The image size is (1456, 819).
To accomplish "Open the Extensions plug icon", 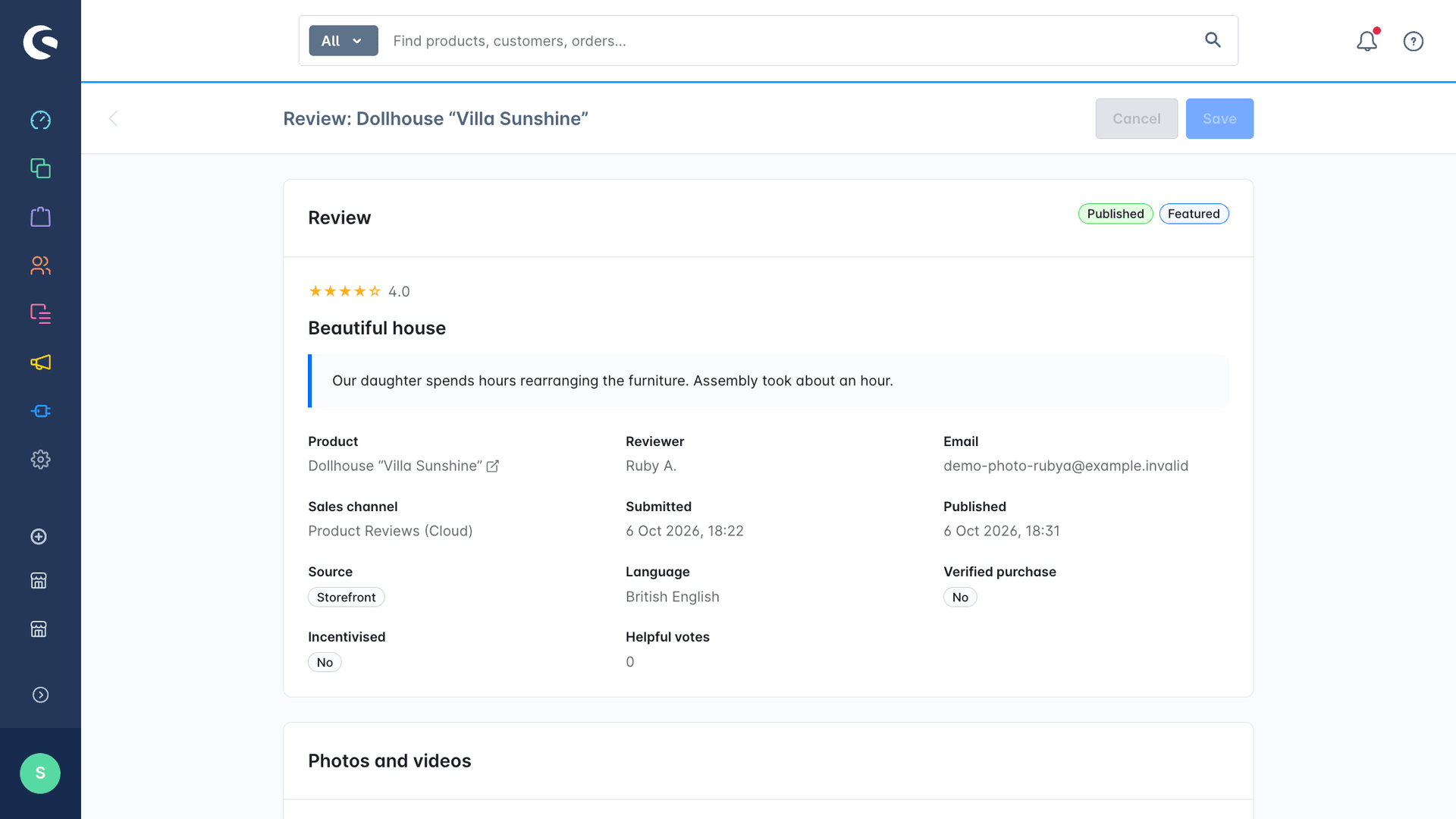I will [x=40, y=411].
